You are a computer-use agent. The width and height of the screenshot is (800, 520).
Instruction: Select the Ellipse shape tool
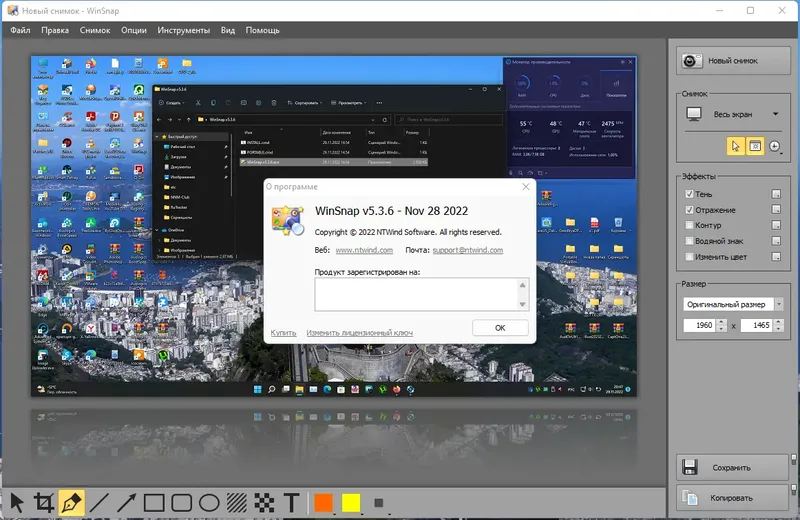click(x=209, y=503)
